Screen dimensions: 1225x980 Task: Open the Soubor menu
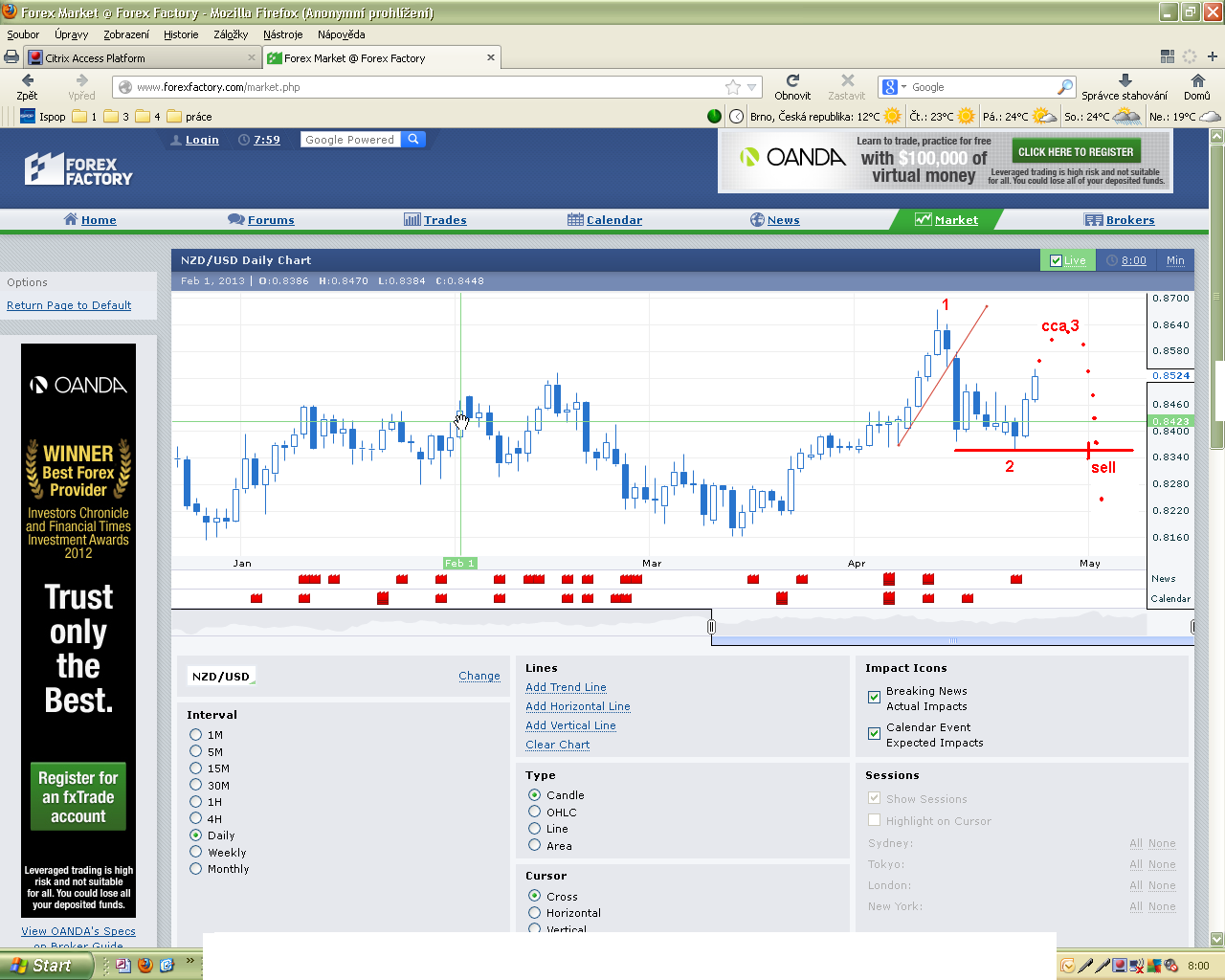click(x=23, y=34)
